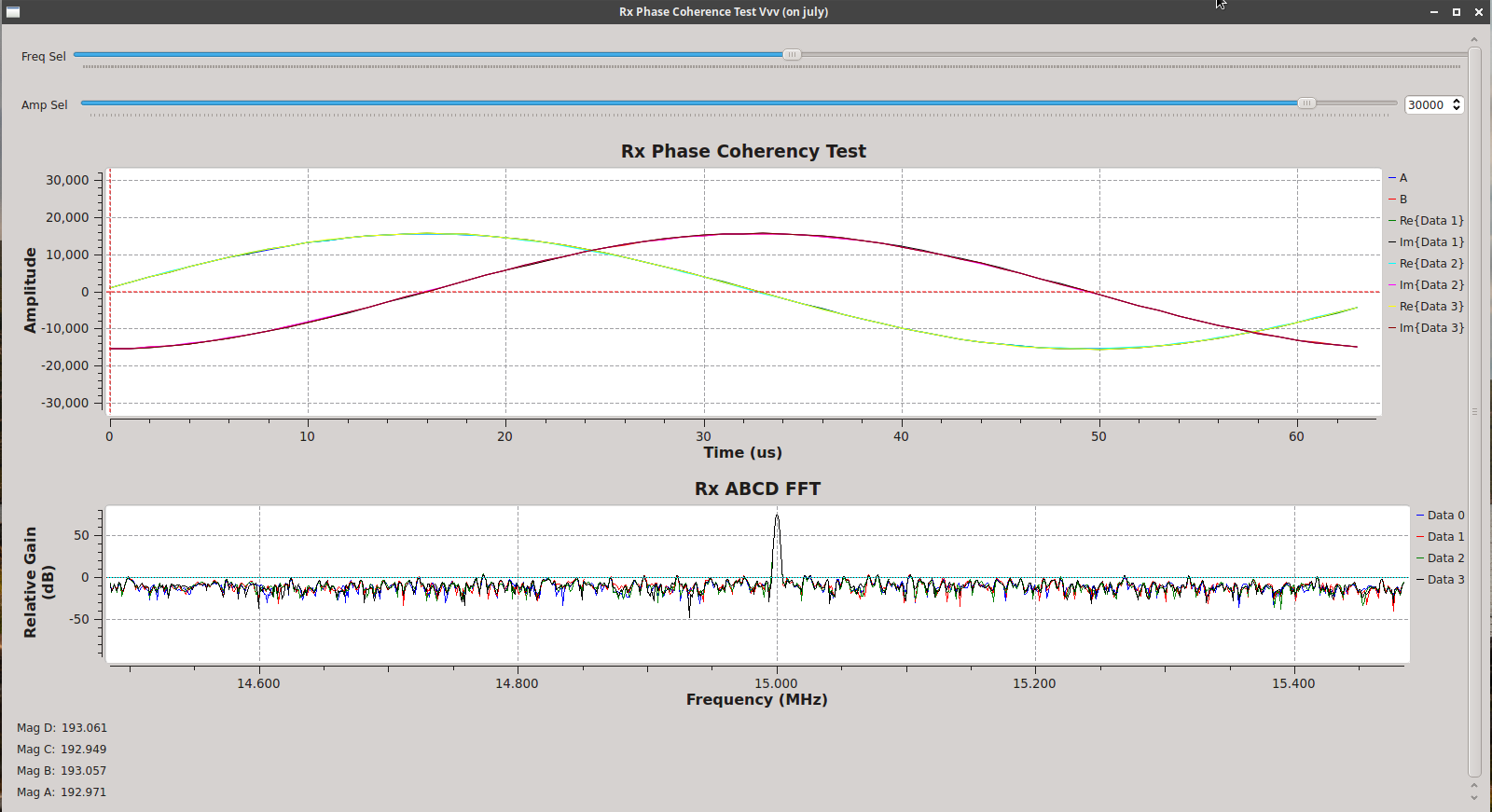Show or hide Re{Data 3} curve
Screen dimensions: 1492x812
click(1430, 307)
